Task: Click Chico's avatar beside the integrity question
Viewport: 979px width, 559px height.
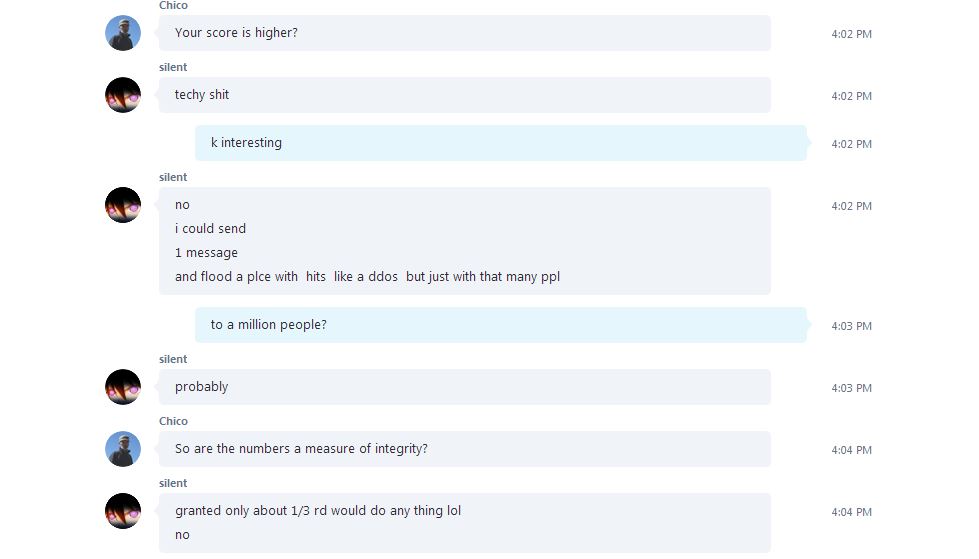Action: click(123, 448)
